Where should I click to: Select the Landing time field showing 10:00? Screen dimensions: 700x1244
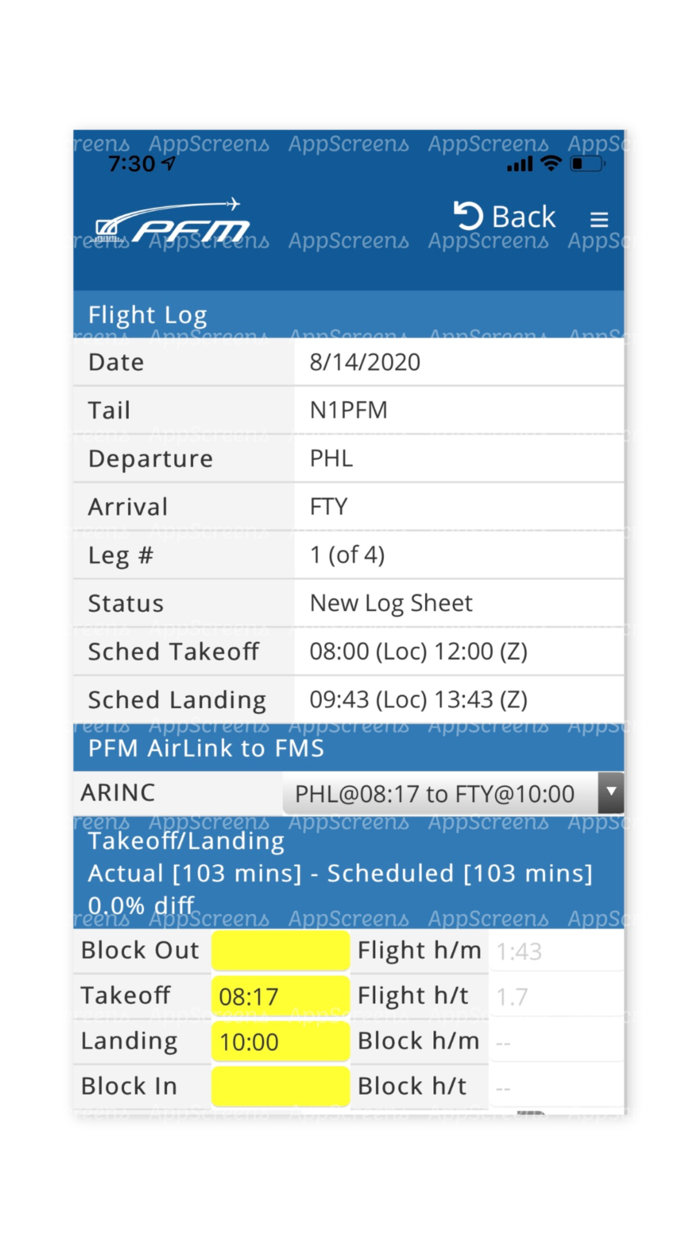click(x=280, y=1041)
